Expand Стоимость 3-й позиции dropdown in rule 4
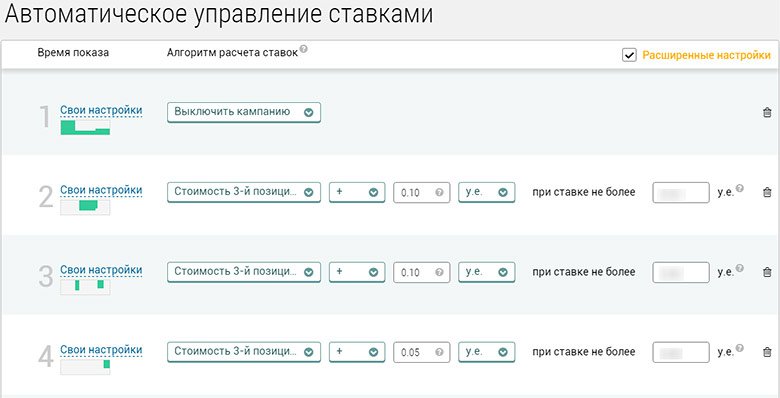Viewport: 780px width, 398px height. [x=244, y=352]
